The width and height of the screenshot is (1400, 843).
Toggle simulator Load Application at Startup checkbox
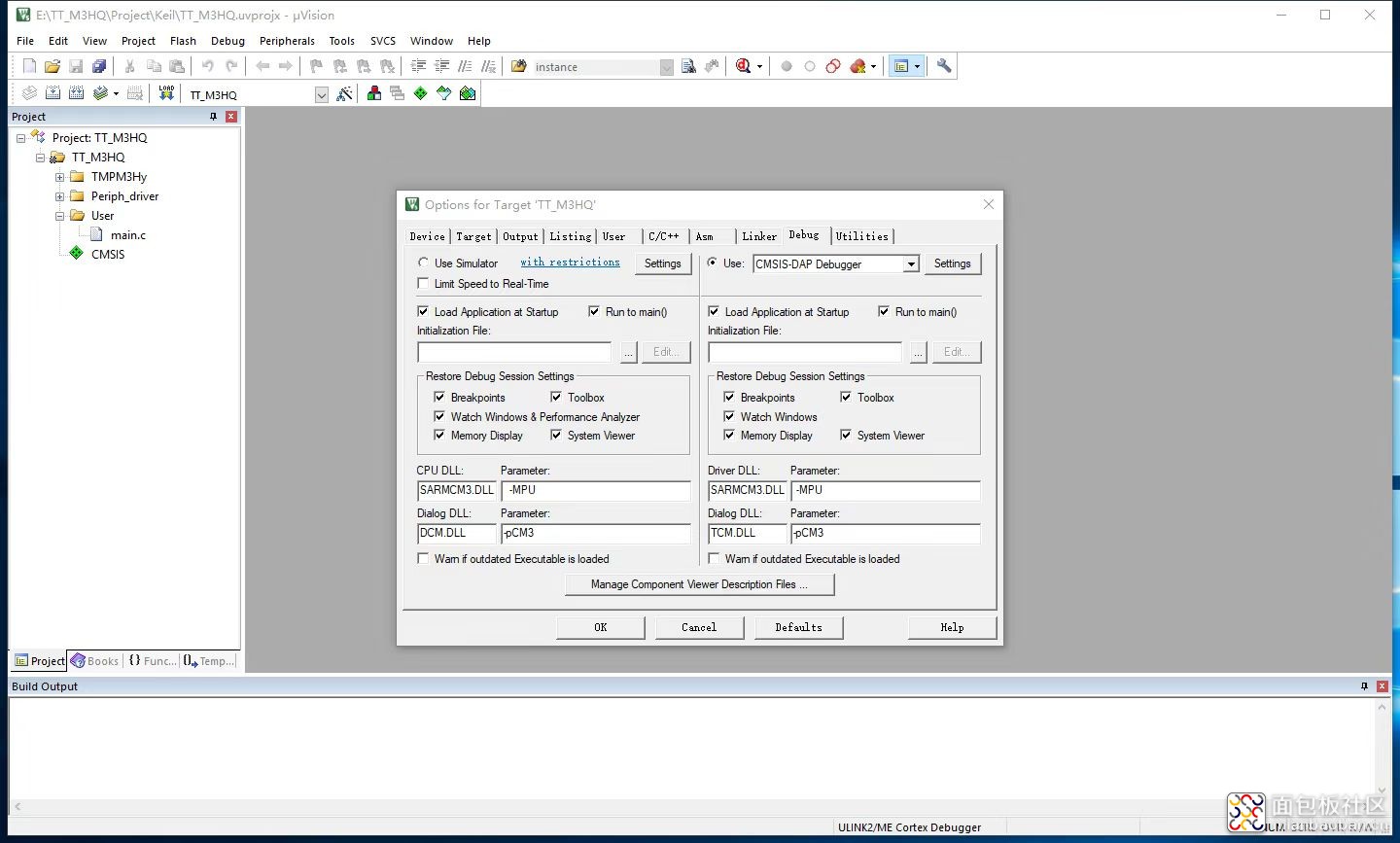pyautogui.click(x=423, y=311)
